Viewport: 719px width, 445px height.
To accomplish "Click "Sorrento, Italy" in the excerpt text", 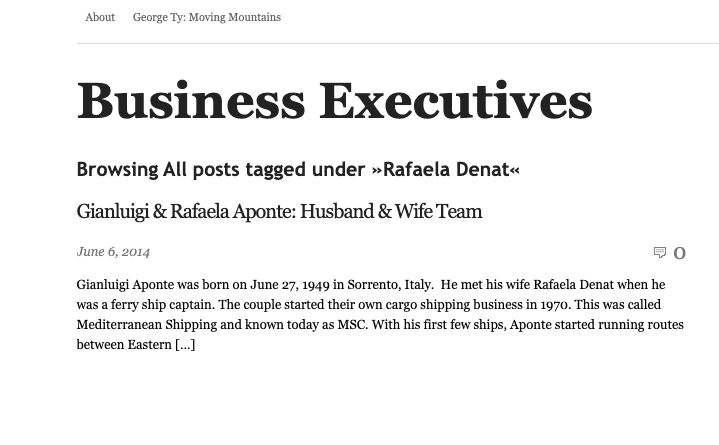I will [390, 285].
